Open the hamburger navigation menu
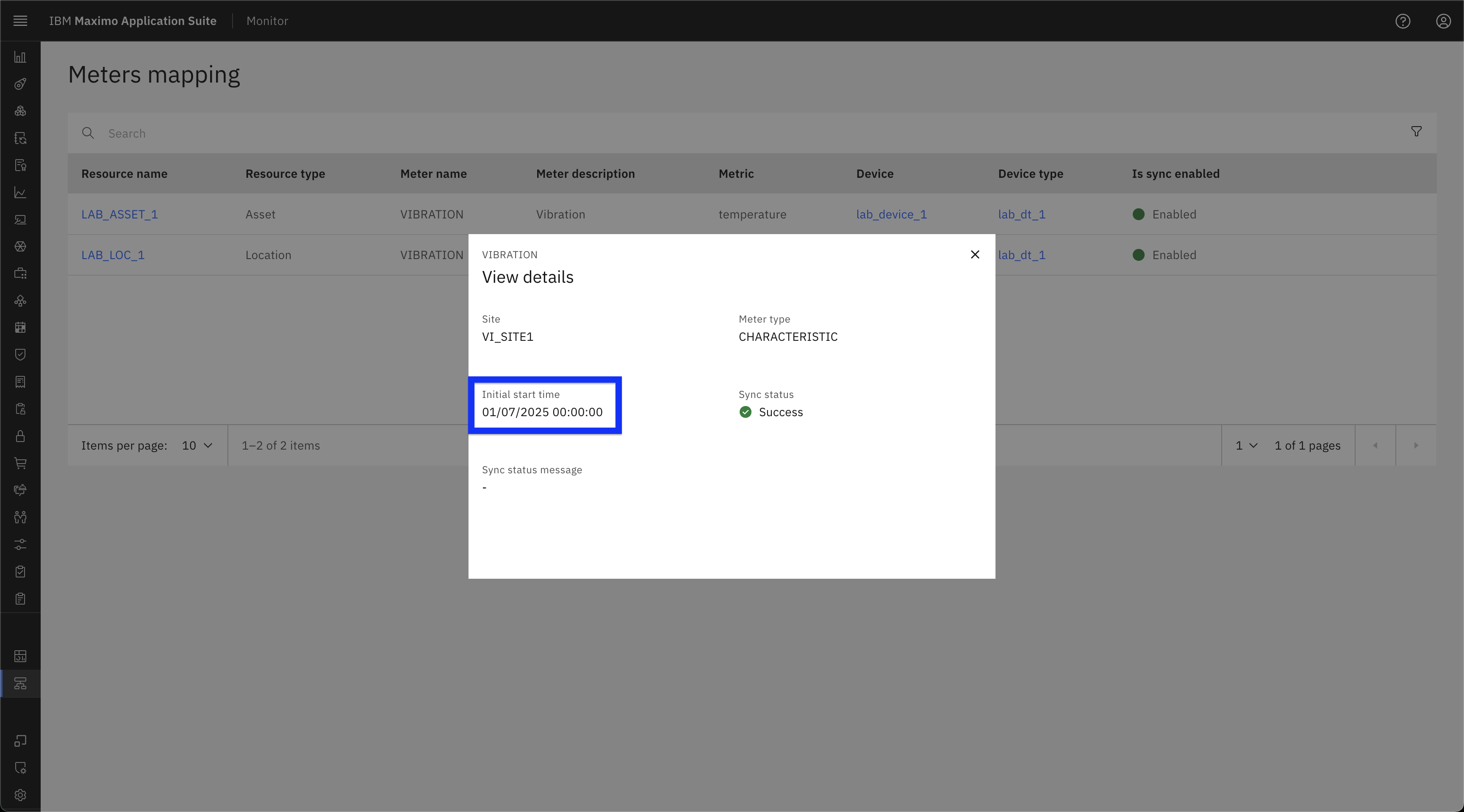This screenshot has height=812, width=1464. coord(20,21)
